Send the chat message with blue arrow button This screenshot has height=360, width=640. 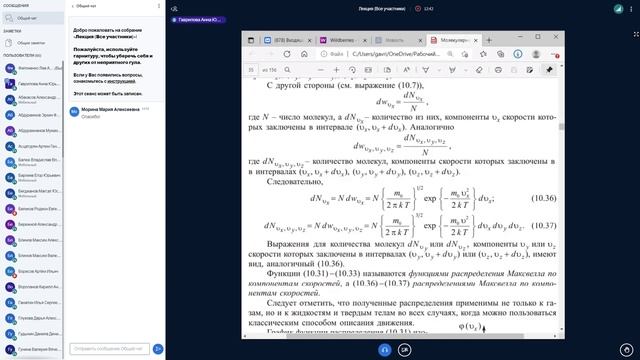pyautogui.click(x=158, y=349)
